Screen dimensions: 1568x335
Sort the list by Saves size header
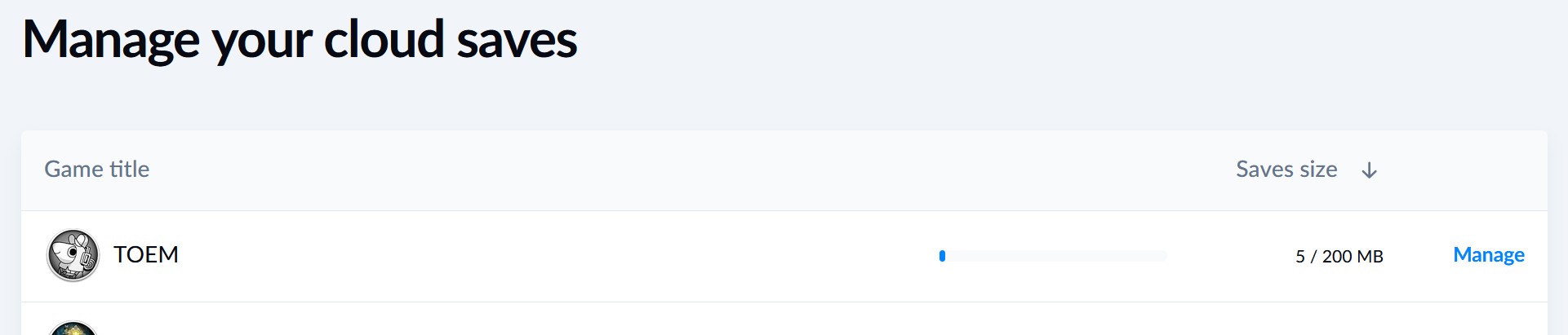(x=1286, y=170)
